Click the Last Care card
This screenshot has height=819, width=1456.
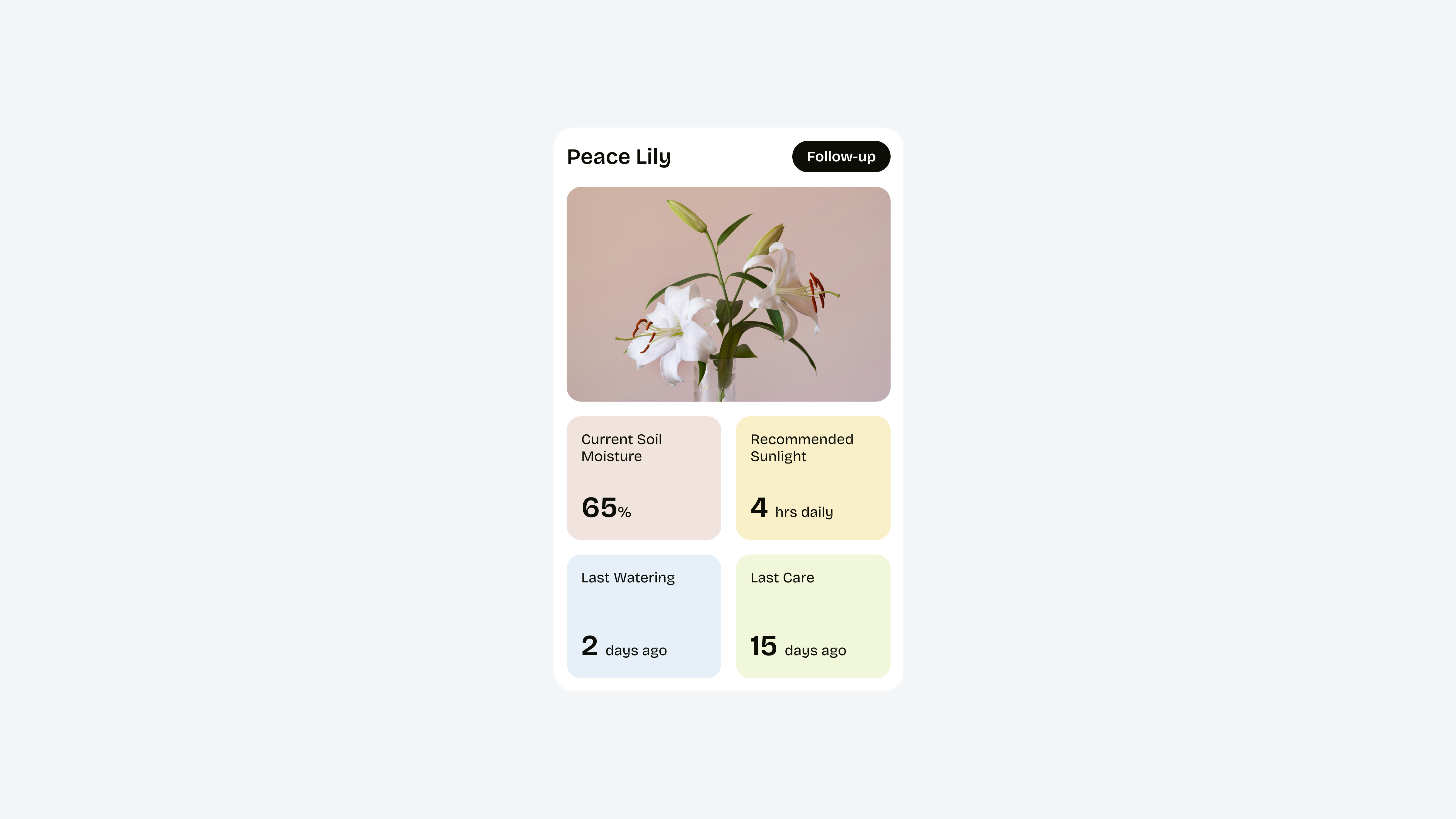tap(813, 615)
